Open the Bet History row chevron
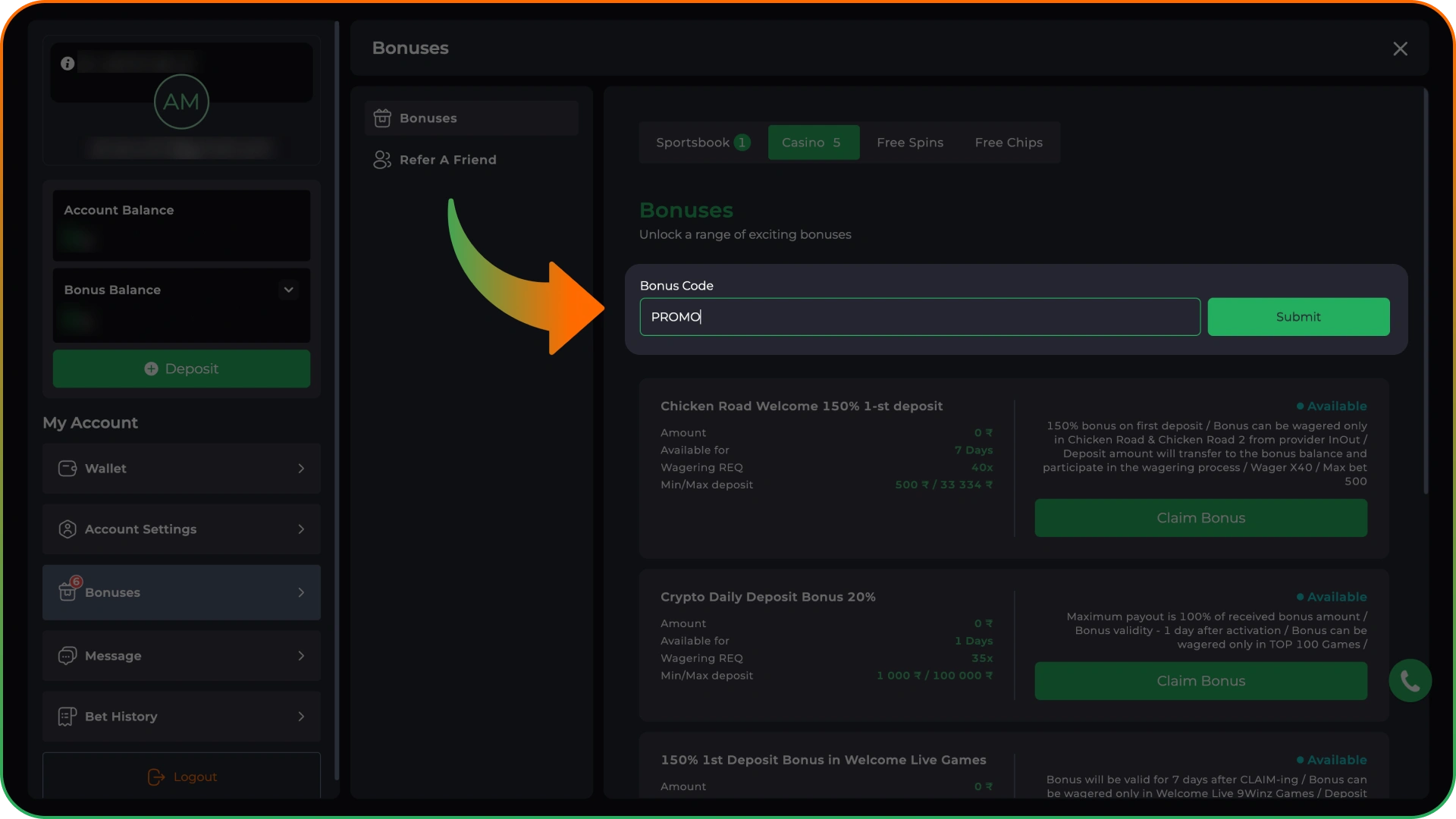Viewport: 1456px width, 819px height. [x=301, y=717]
